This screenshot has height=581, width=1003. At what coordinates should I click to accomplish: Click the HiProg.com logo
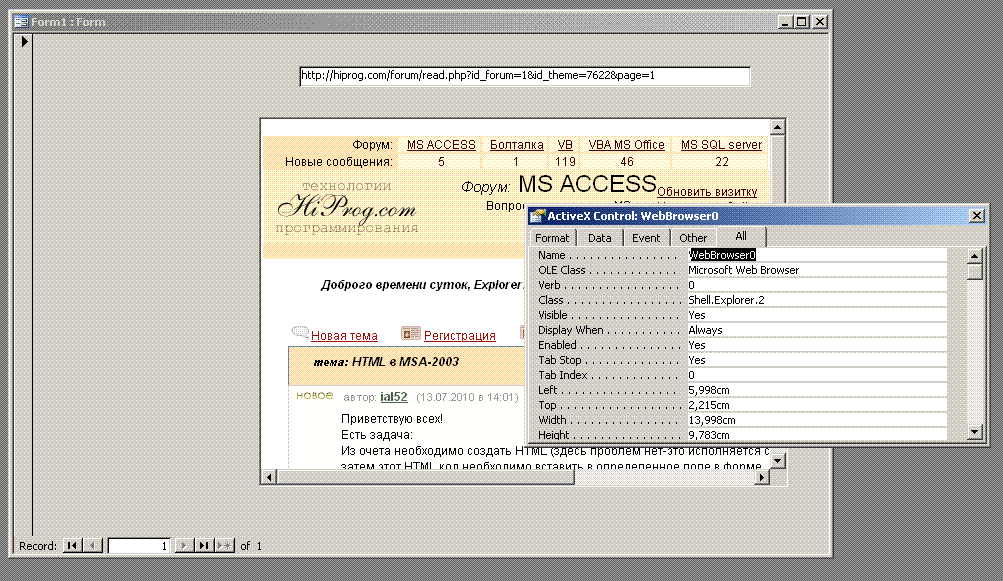[x=347, y=207]
